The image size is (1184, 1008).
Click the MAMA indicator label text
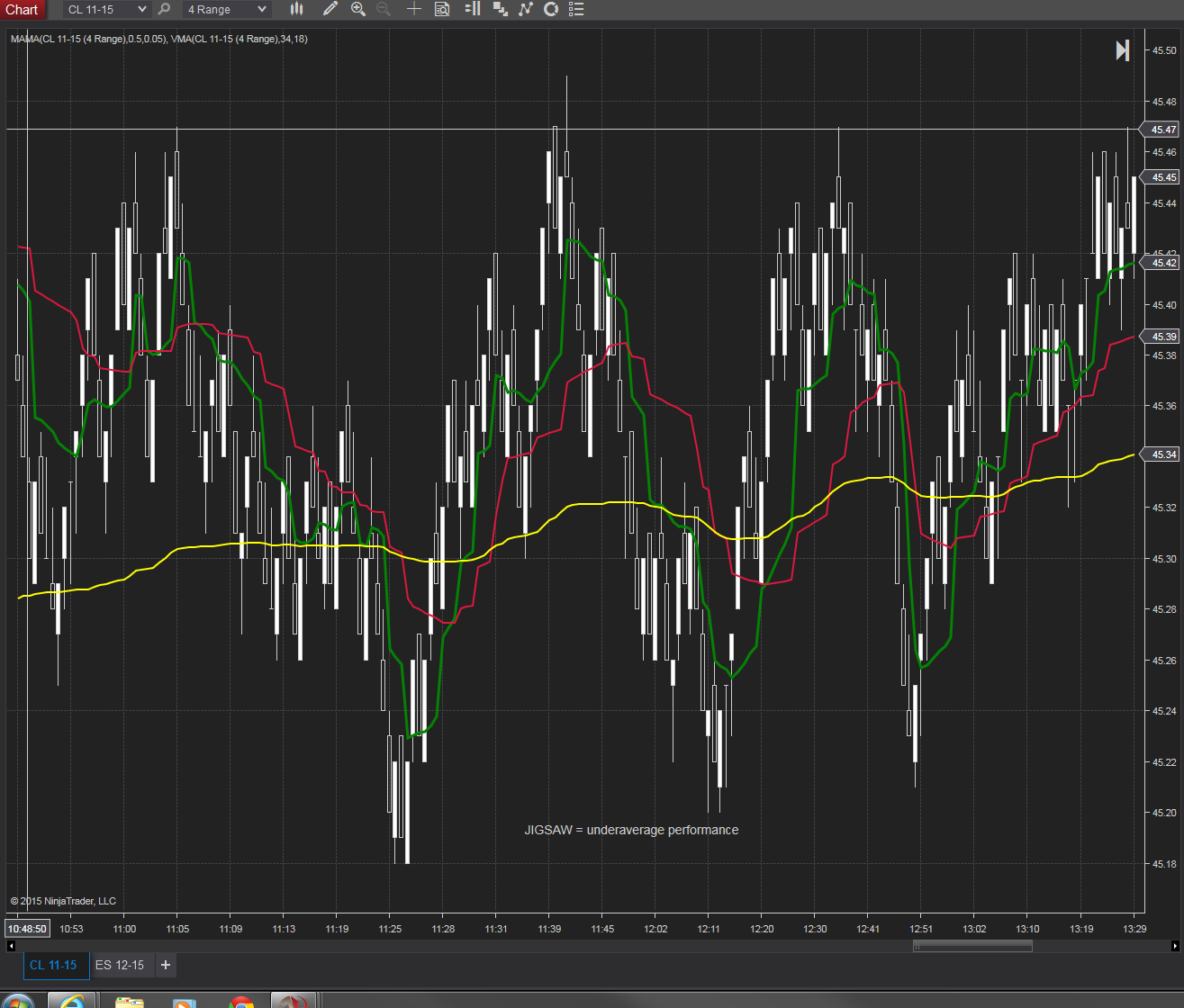[89, 39]
